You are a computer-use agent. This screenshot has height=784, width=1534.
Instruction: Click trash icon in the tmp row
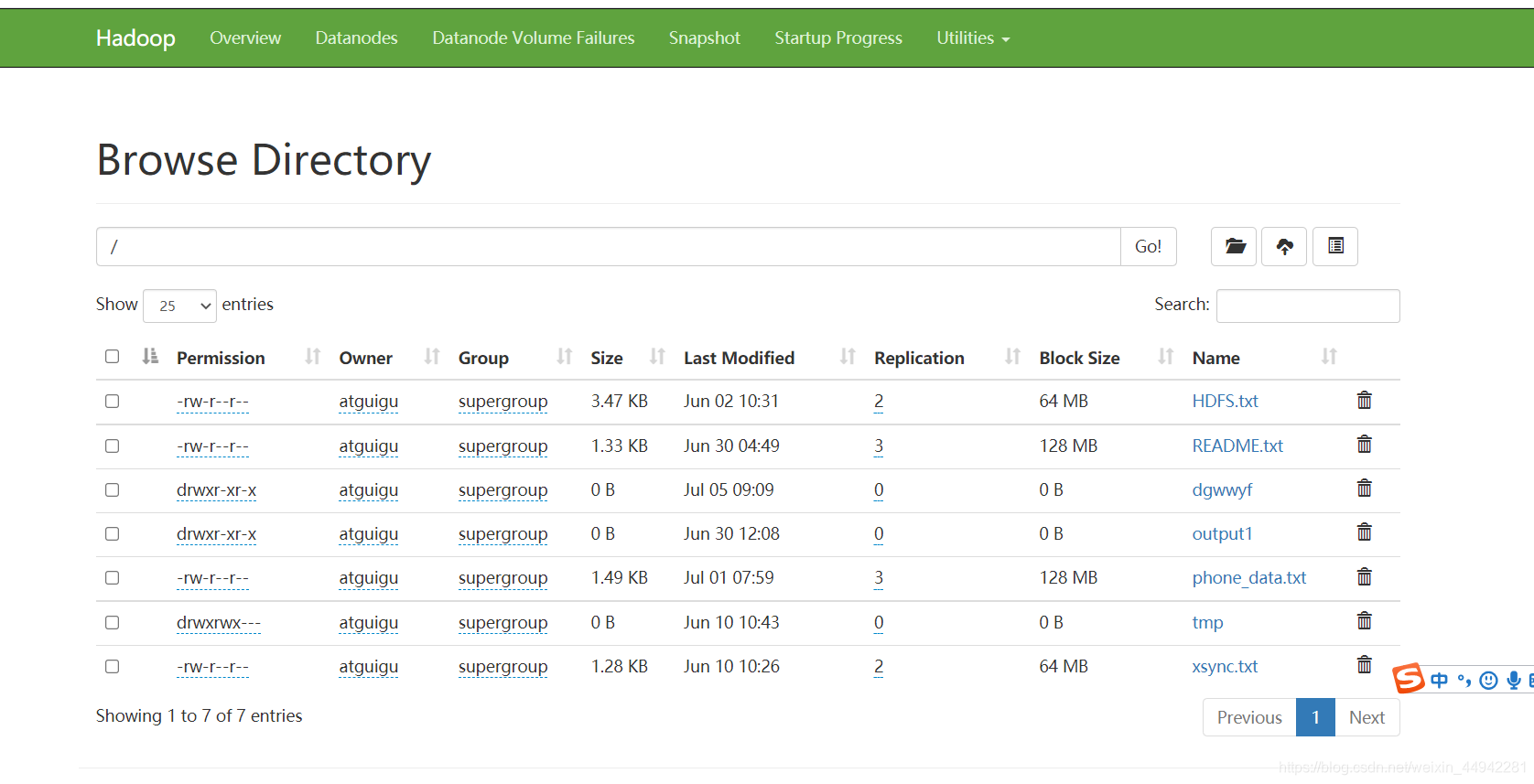click(x=1364, y=621)
